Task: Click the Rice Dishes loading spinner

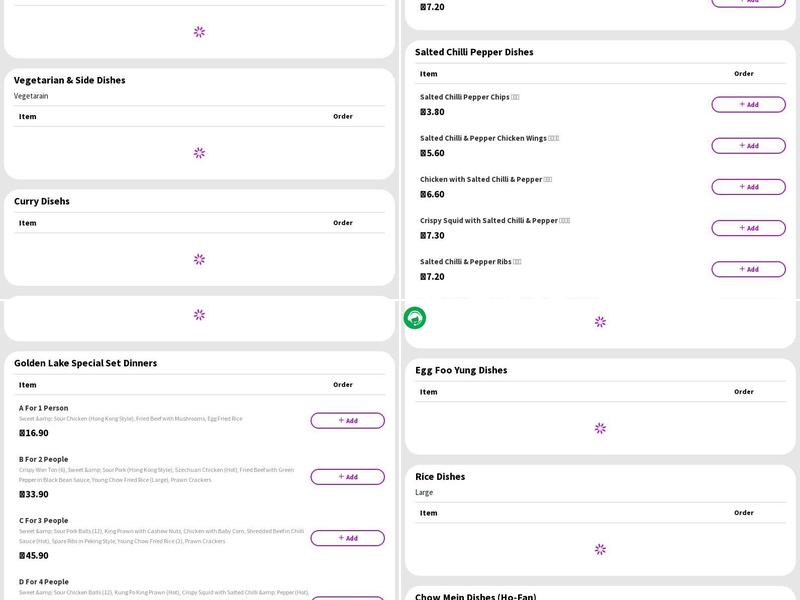Action: coord(600,549)
